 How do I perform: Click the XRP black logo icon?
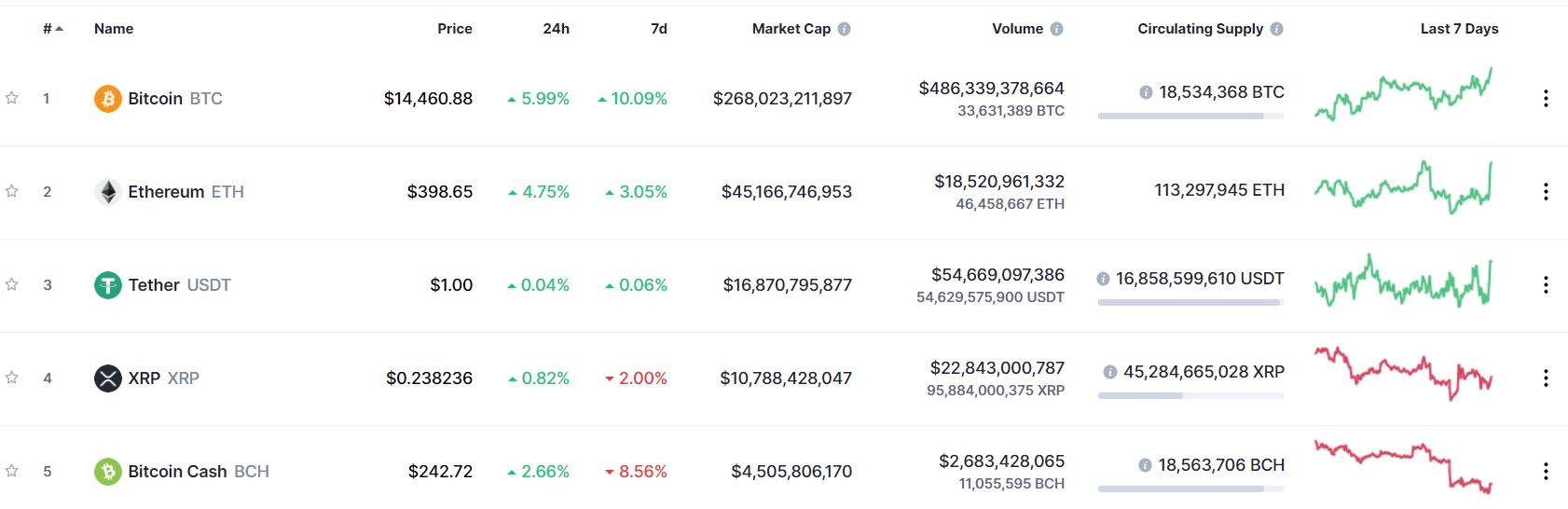click(108, 378)
